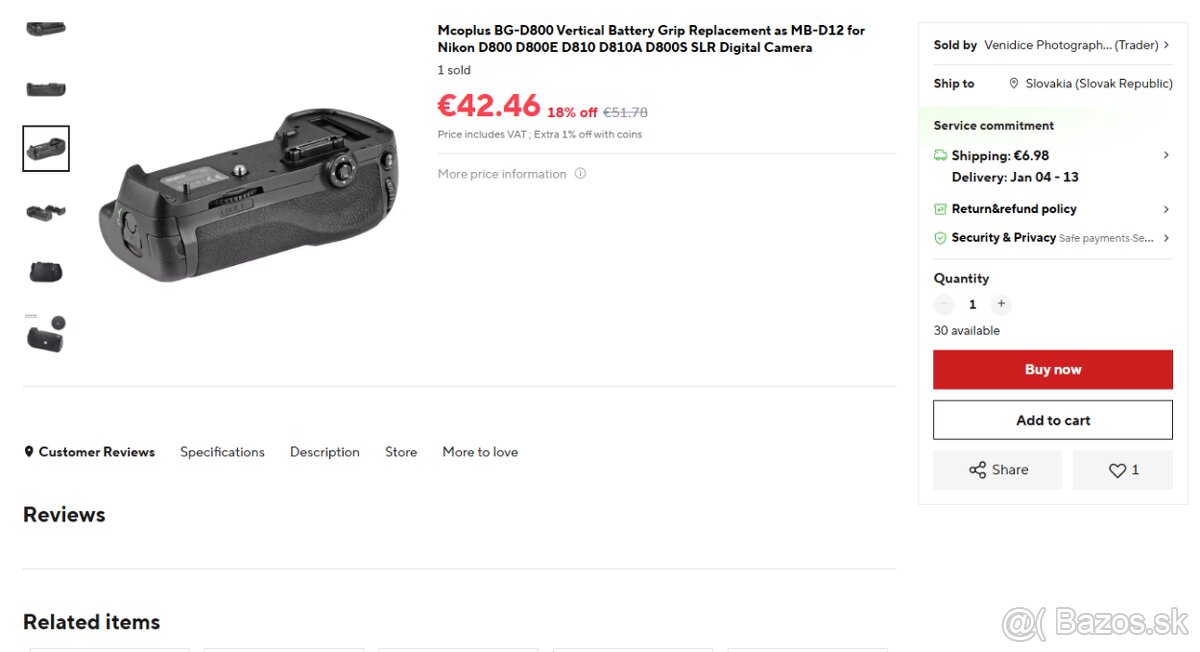Image resolution: width=1200 pixels, height=652 pixels.
Task: Decrease quantity with the minus button
Action: tap(944, 304)
